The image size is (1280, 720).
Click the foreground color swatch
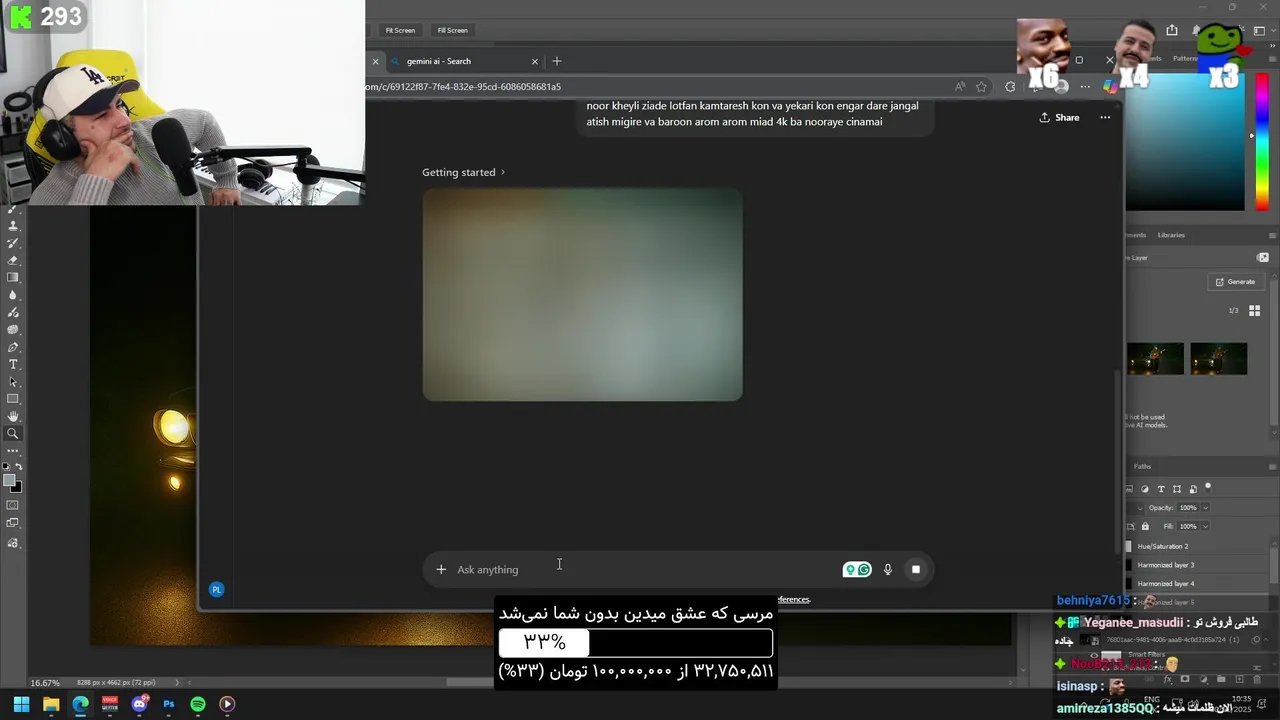9,481
